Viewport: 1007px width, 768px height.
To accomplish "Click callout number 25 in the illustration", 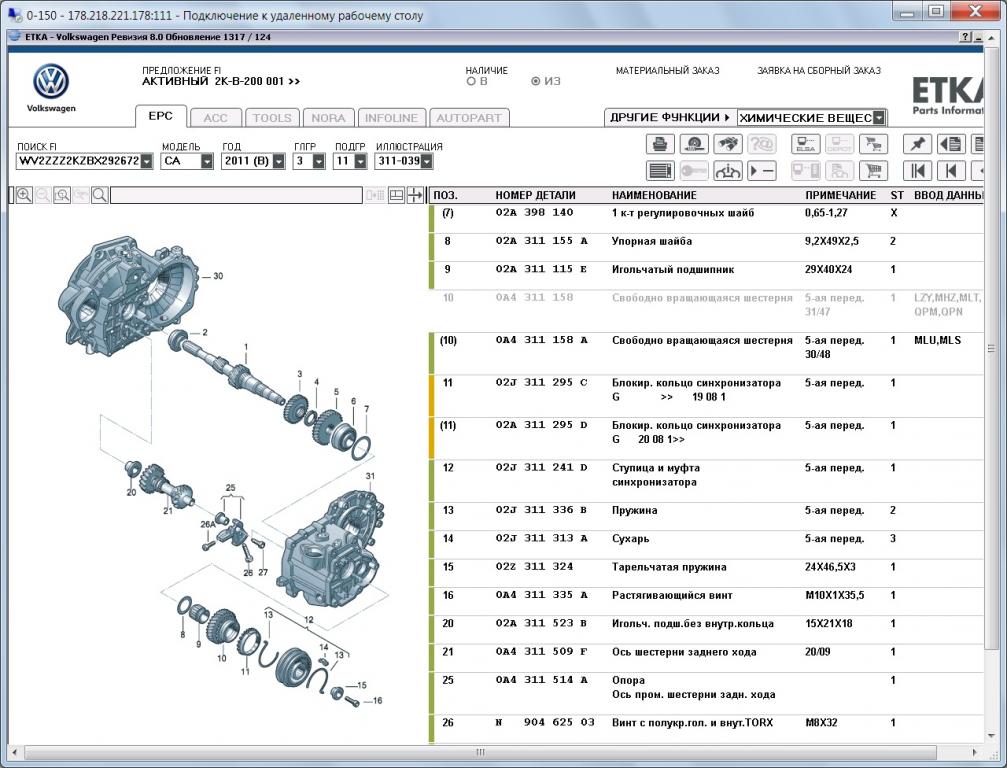I will click(x=231, y=488).
